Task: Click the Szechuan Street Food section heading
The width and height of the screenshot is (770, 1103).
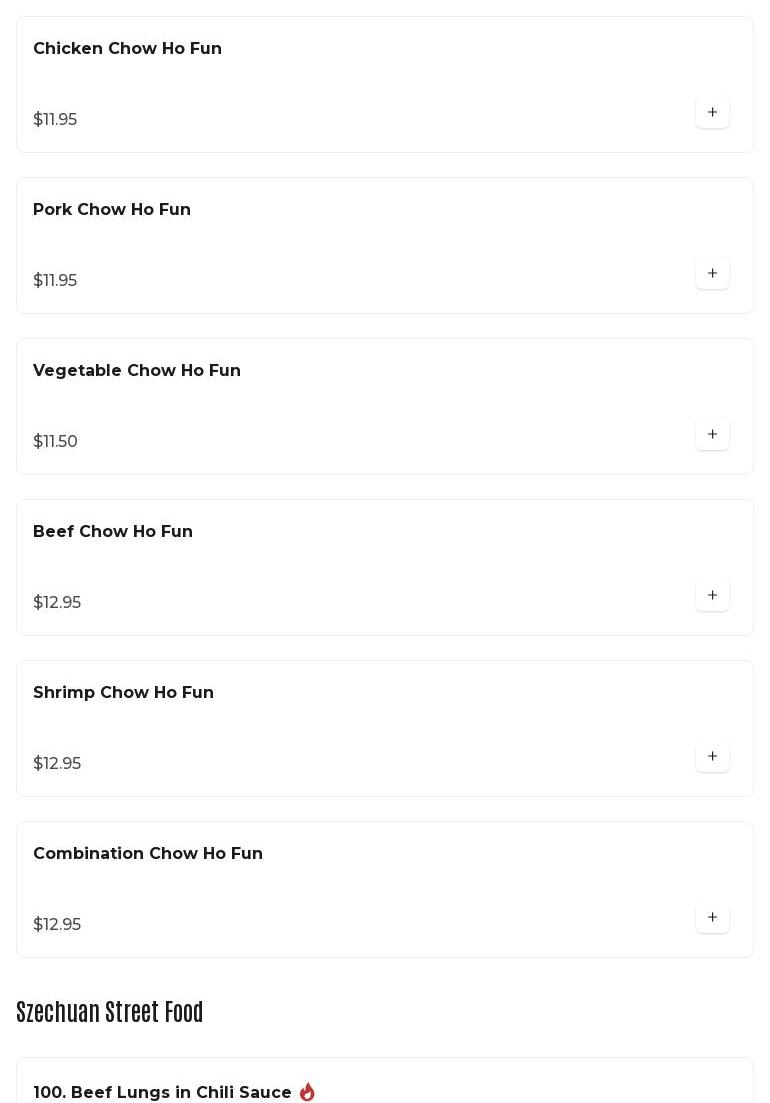Action: (110, 1012)
